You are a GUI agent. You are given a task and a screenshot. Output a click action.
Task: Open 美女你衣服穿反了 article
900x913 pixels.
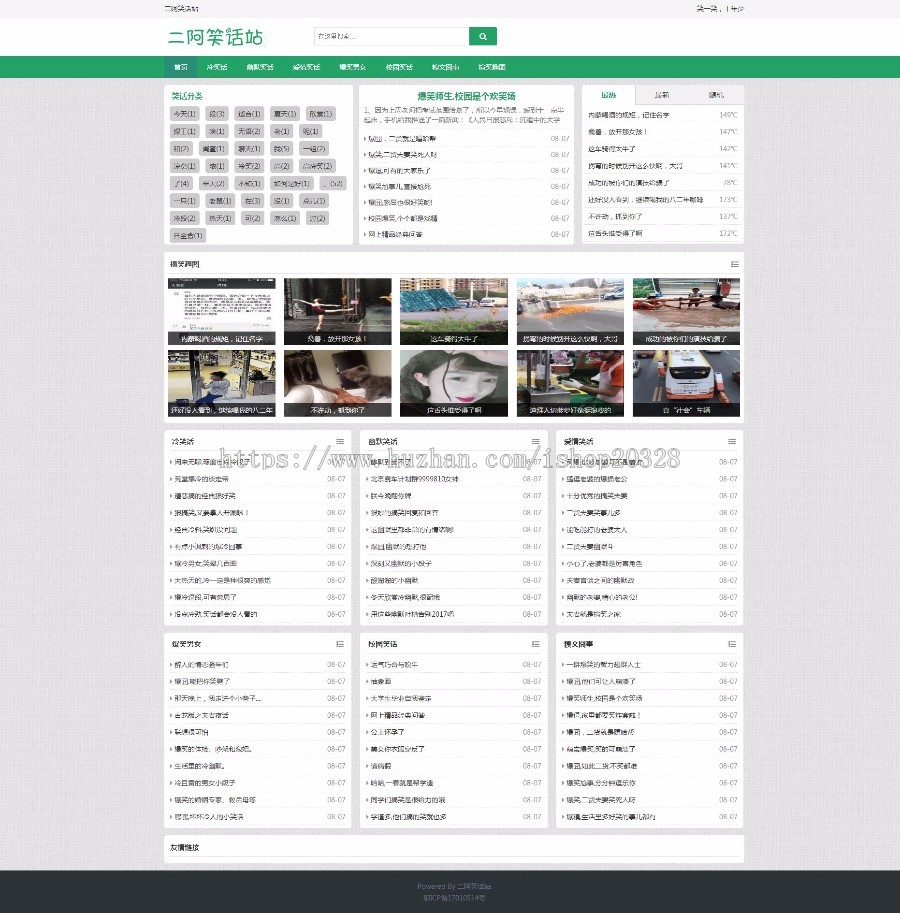398,749
